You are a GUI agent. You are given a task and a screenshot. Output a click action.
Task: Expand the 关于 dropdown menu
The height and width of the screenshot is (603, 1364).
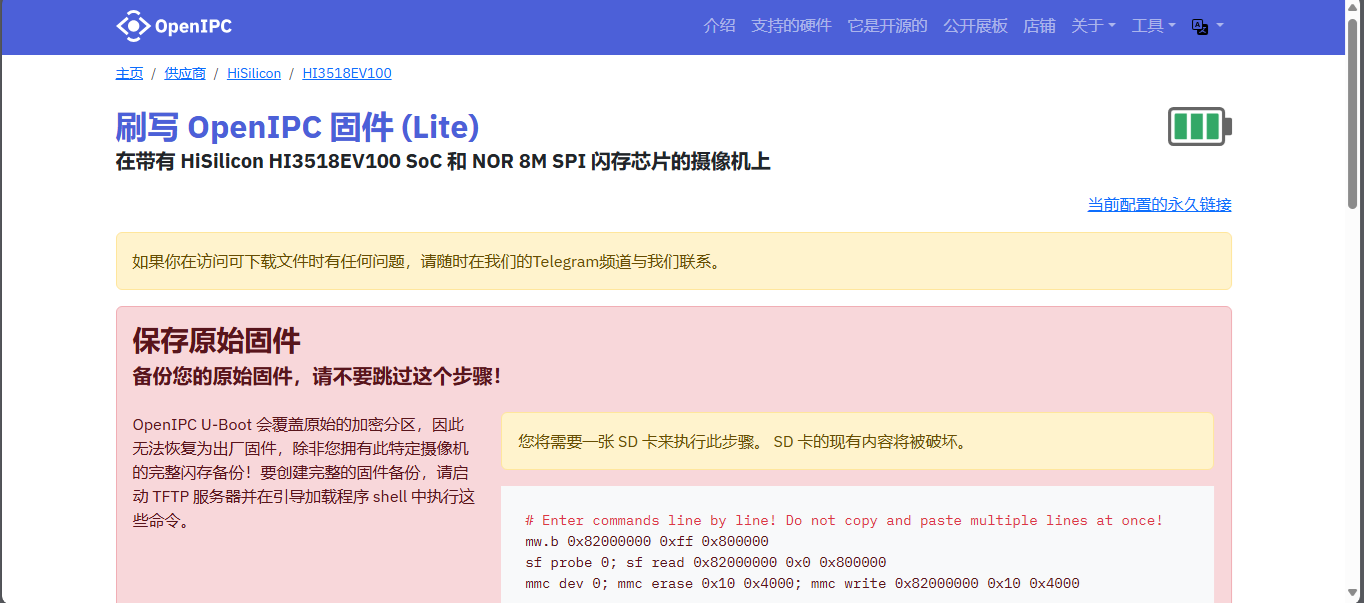coord(1093,26)
